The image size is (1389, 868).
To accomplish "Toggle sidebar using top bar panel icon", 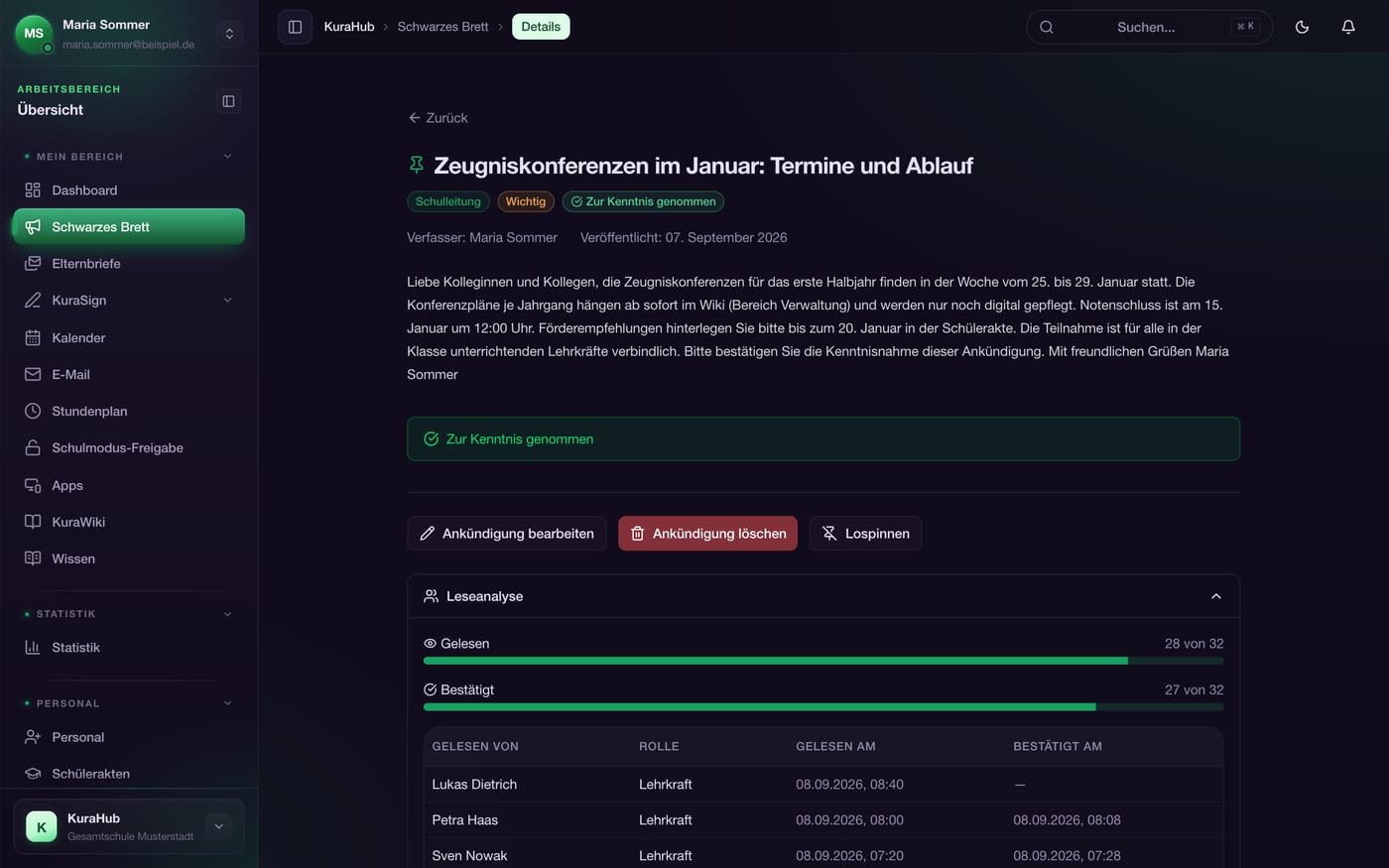I will pyautogui.click(x=295, y=27).
